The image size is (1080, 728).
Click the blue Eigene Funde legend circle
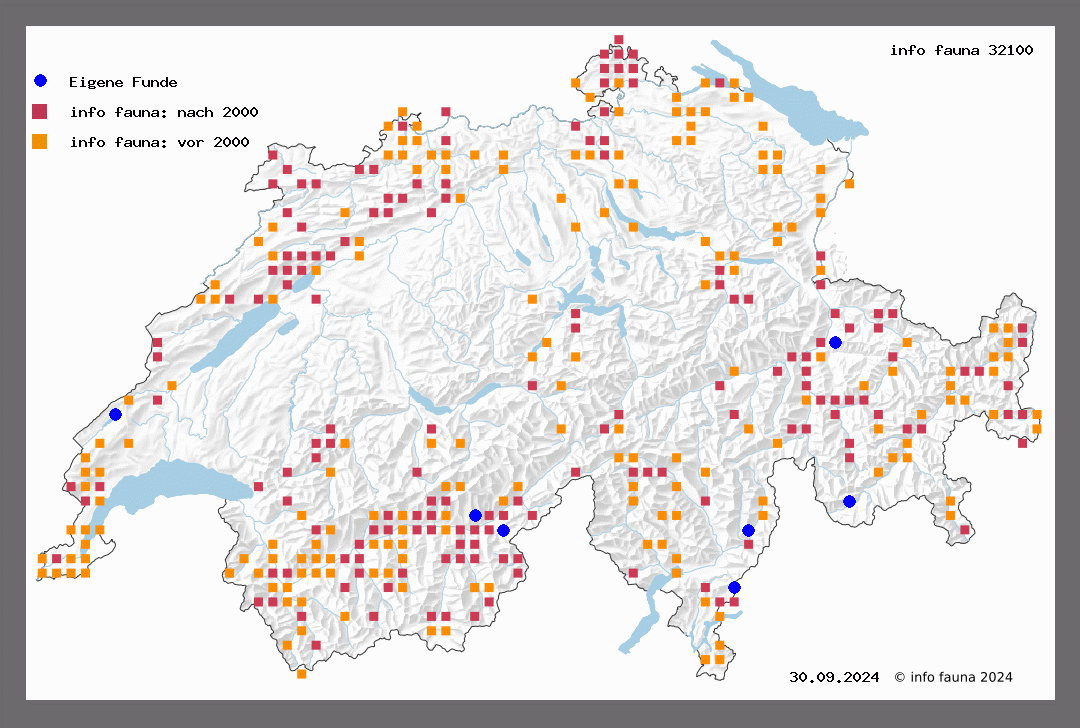point(40,81)
